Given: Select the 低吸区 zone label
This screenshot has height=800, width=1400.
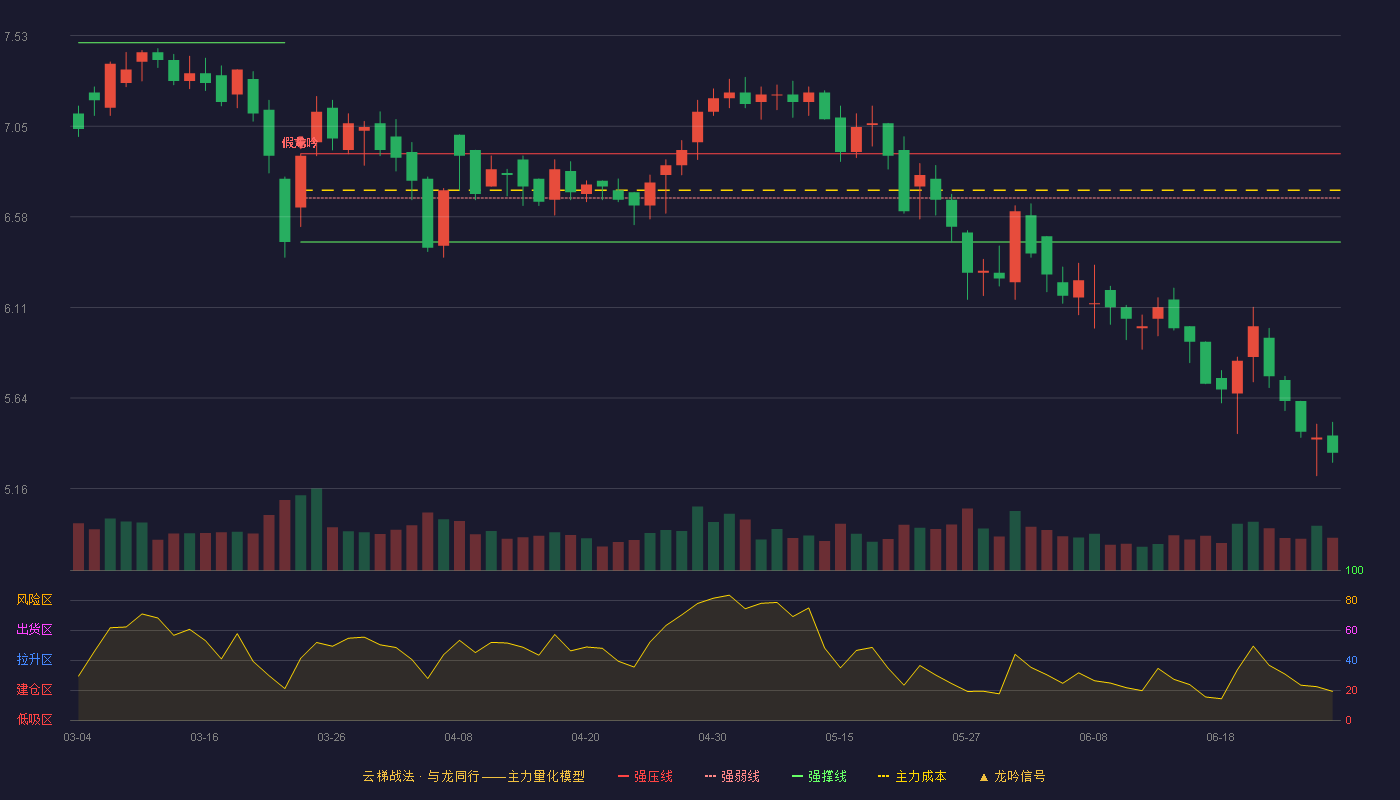Looking at the screenshot, I should (34, 719).
